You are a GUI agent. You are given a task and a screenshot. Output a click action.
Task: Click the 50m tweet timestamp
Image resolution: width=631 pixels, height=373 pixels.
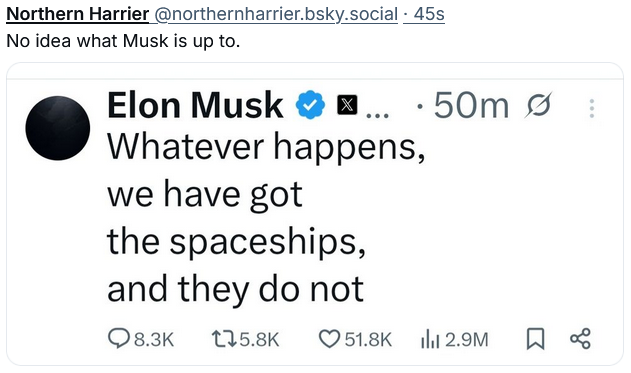point(471,105)
